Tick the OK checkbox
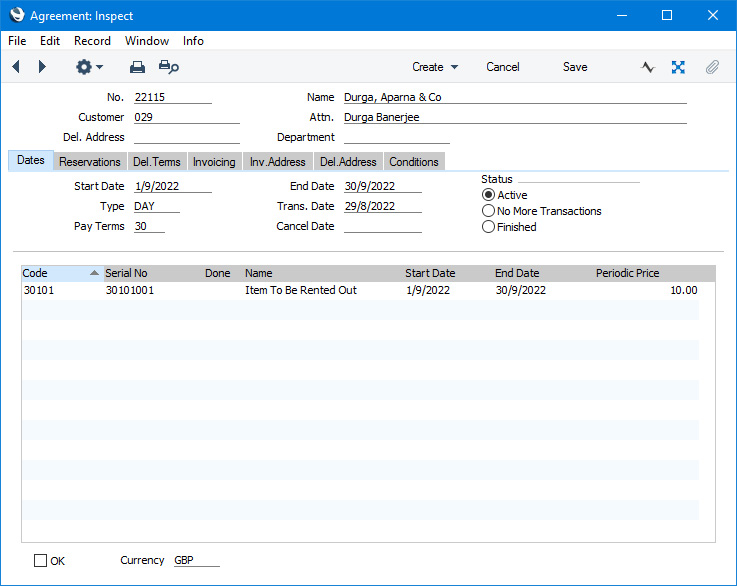Screen dimensions: 737x586 [x=41, y=561]
